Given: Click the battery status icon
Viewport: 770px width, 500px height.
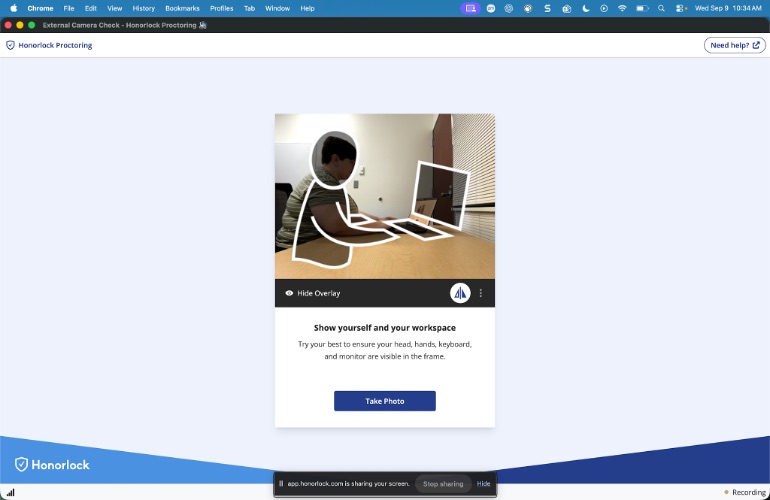Looking at the screenshot, I should point(642,8).
